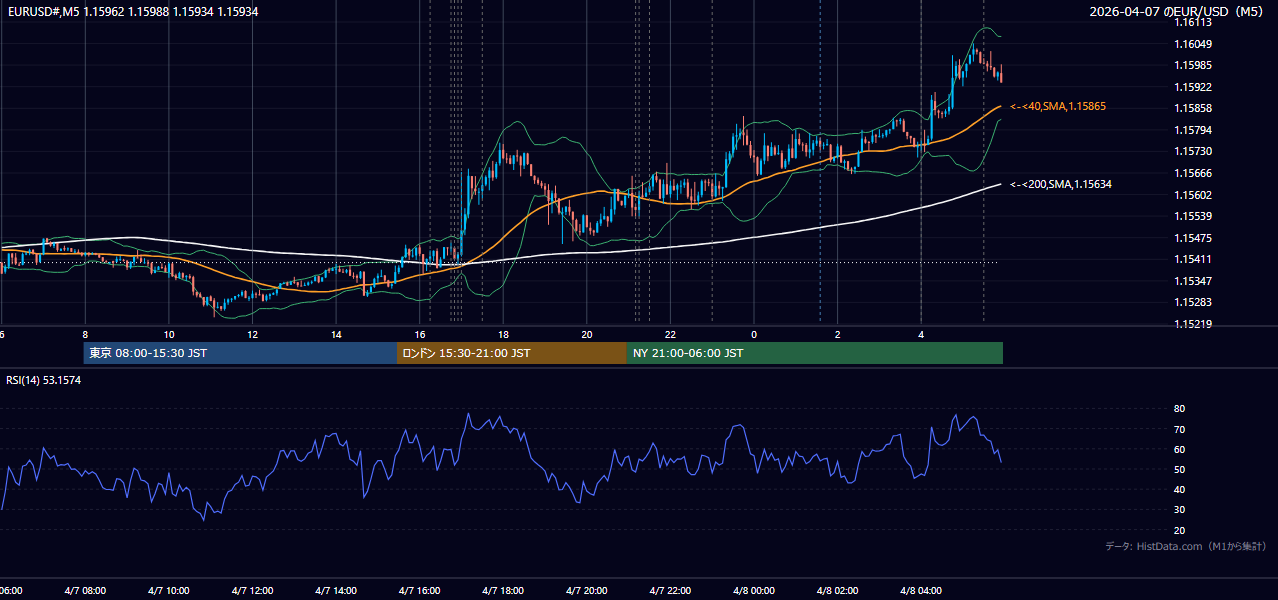Click price level 1.16049 on the price axis
The height and width of the screenshot is (600, 1278).
coord(1192,44)
